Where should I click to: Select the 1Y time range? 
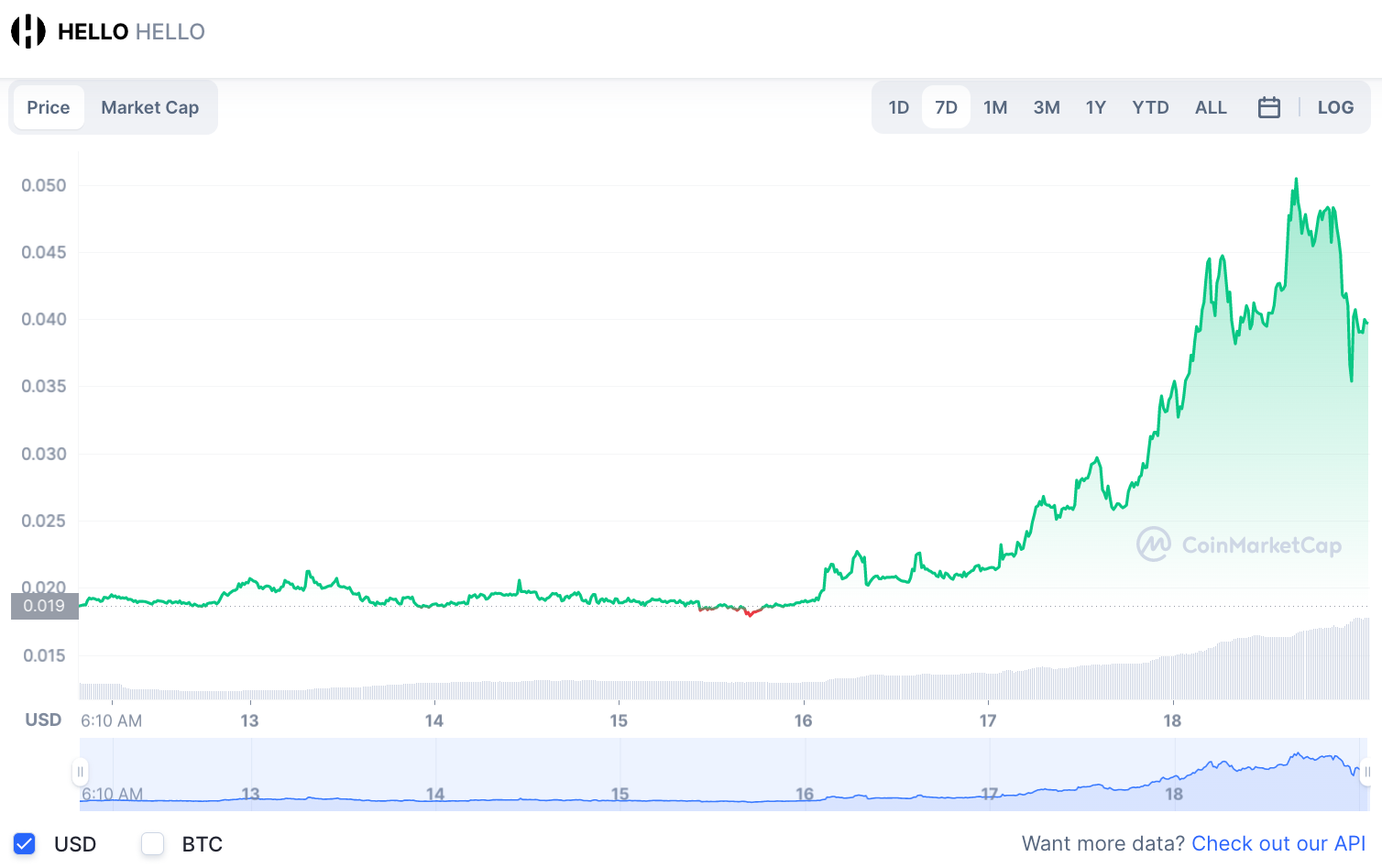(x=1096, y=107)
